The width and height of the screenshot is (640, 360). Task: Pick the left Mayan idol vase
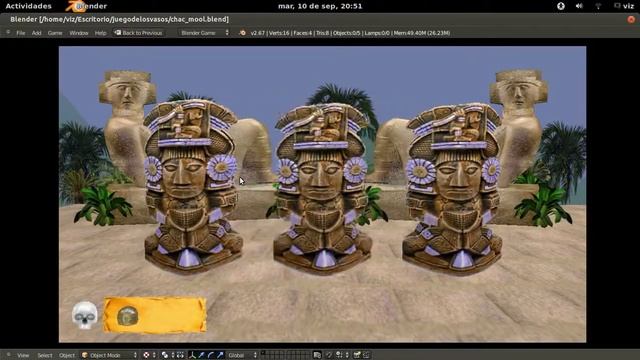coord(191,186)
